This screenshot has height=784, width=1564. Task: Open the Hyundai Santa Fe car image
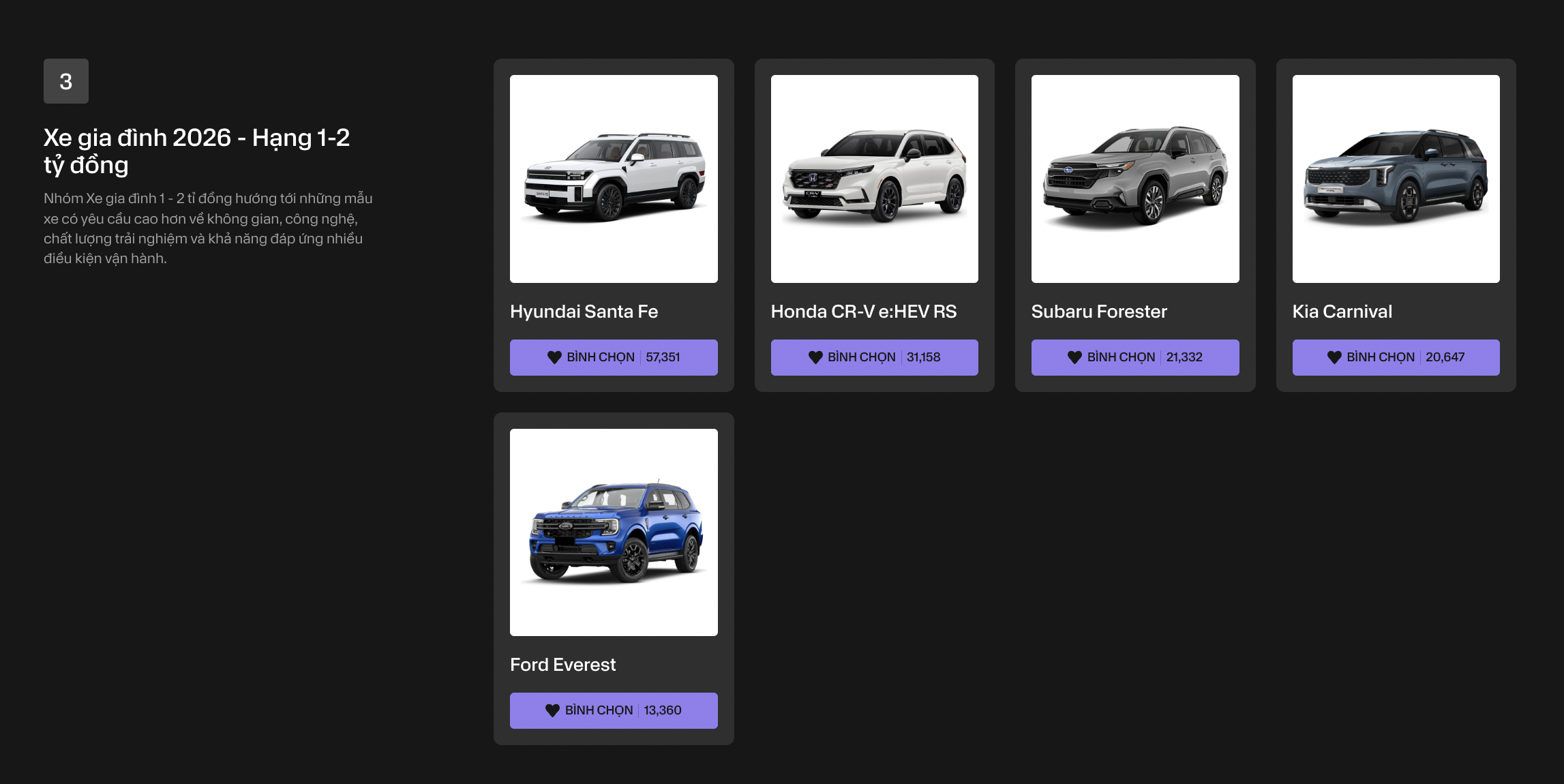[614, 179]
